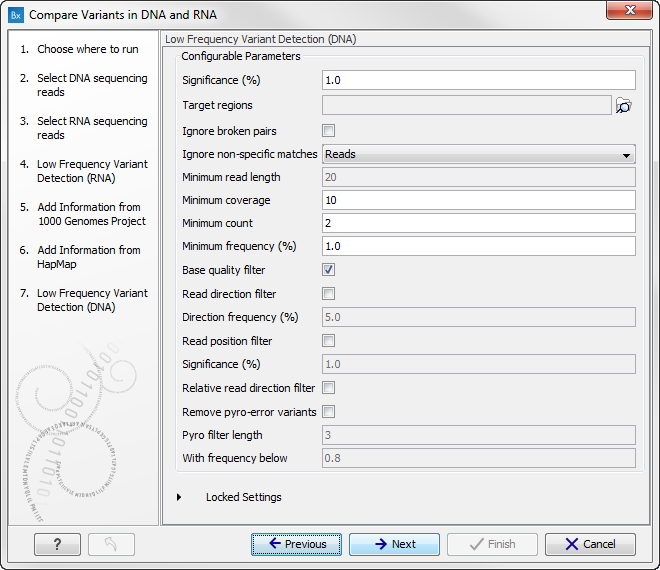Click the Minimum read length field
The height and width of the screenshot is (570, 660).
coord(479,177)
